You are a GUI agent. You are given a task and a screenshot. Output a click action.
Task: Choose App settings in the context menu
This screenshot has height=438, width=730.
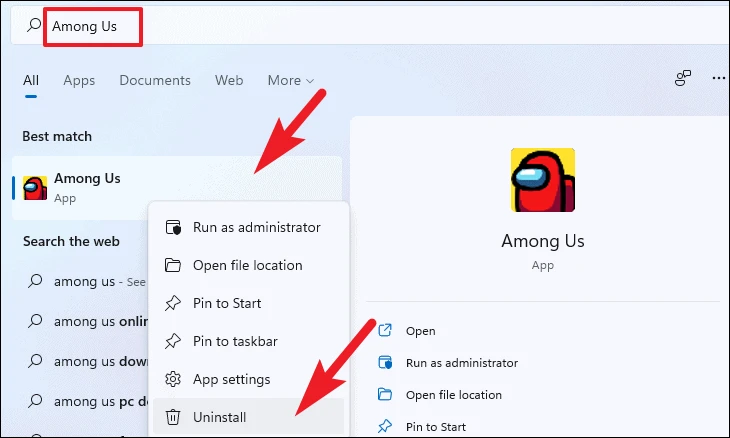coord(249,379)
